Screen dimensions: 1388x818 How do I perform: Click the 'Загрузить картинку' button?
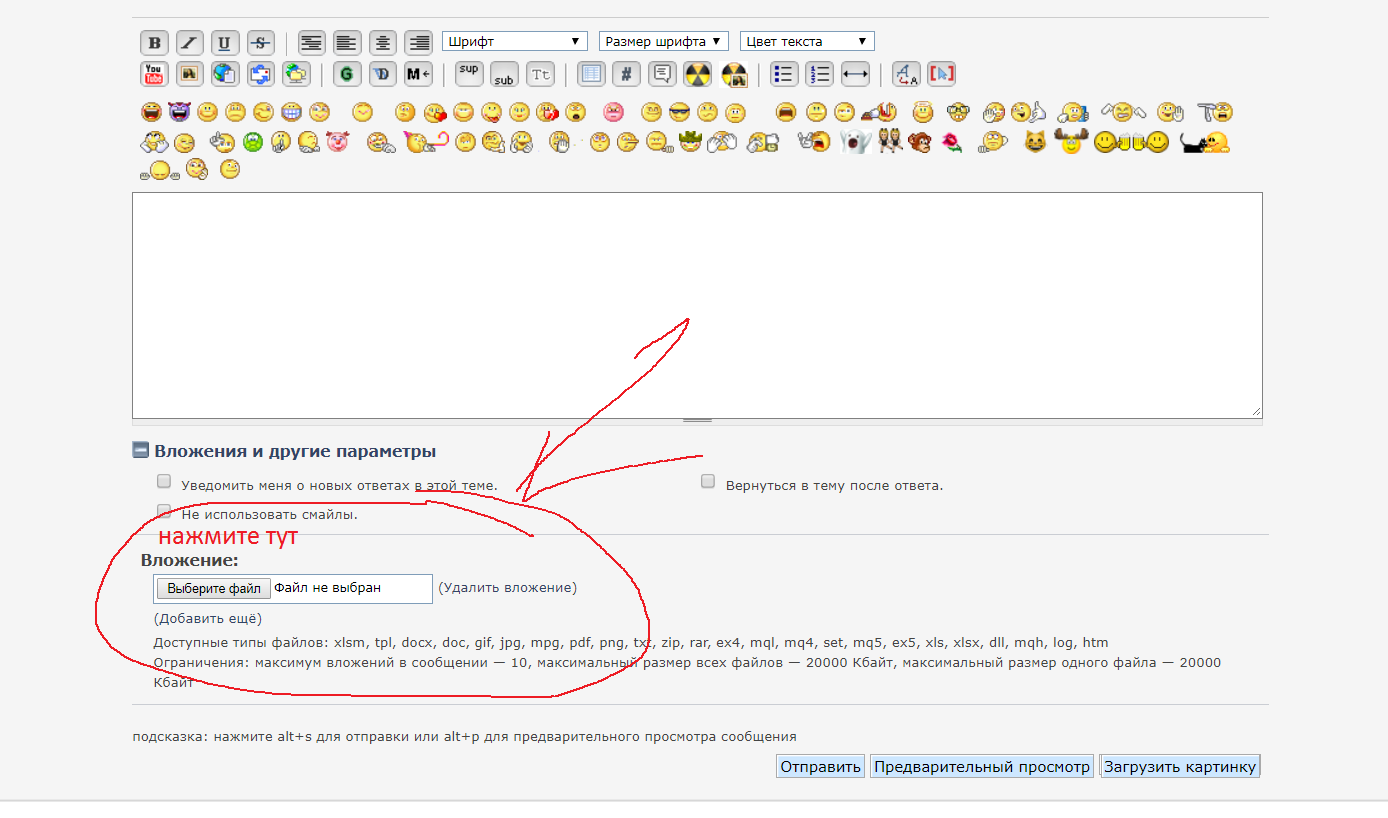(1180, 767)
